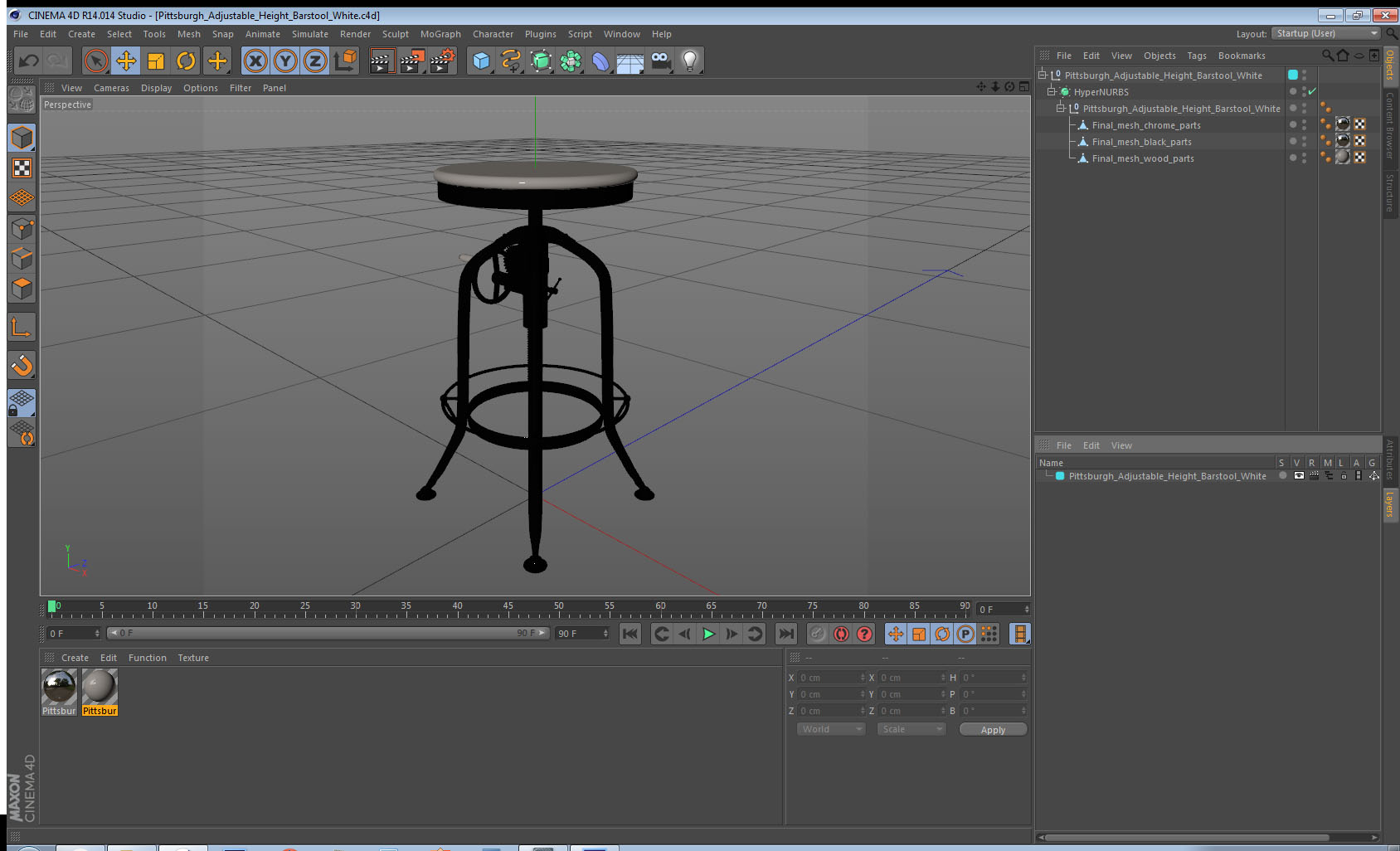This screenshot has width=1400, height=851.
Task: Select the Live Selection tool
Action: [96, 61]
